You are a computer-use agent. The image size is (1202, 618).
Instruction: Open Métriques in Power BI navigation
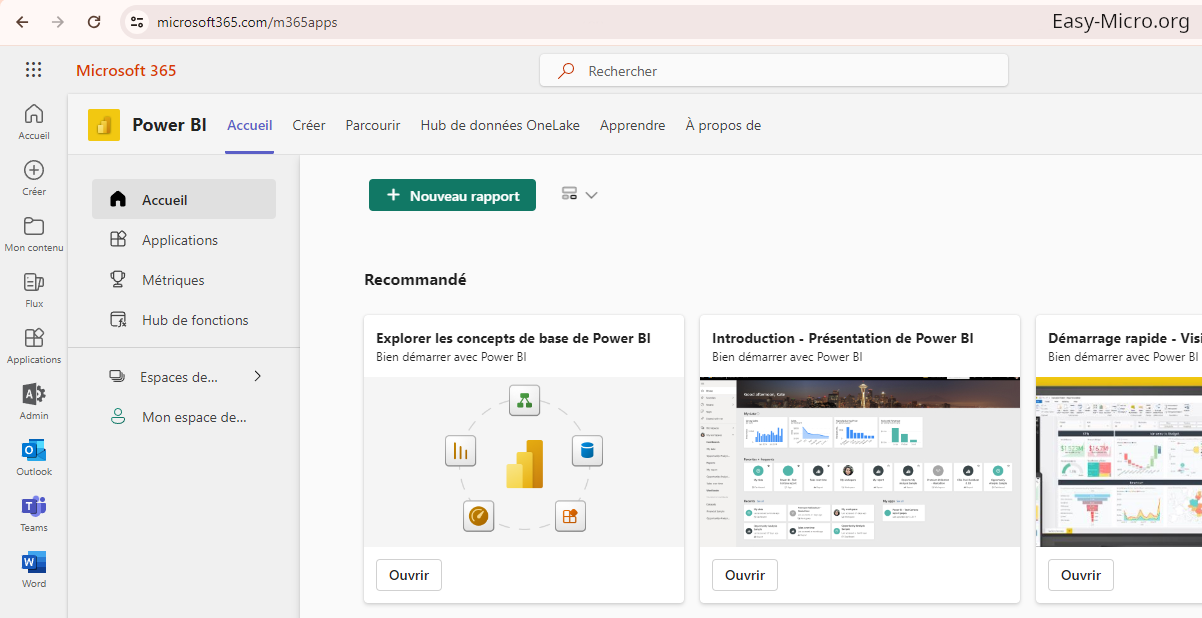[x=184, y=280]
